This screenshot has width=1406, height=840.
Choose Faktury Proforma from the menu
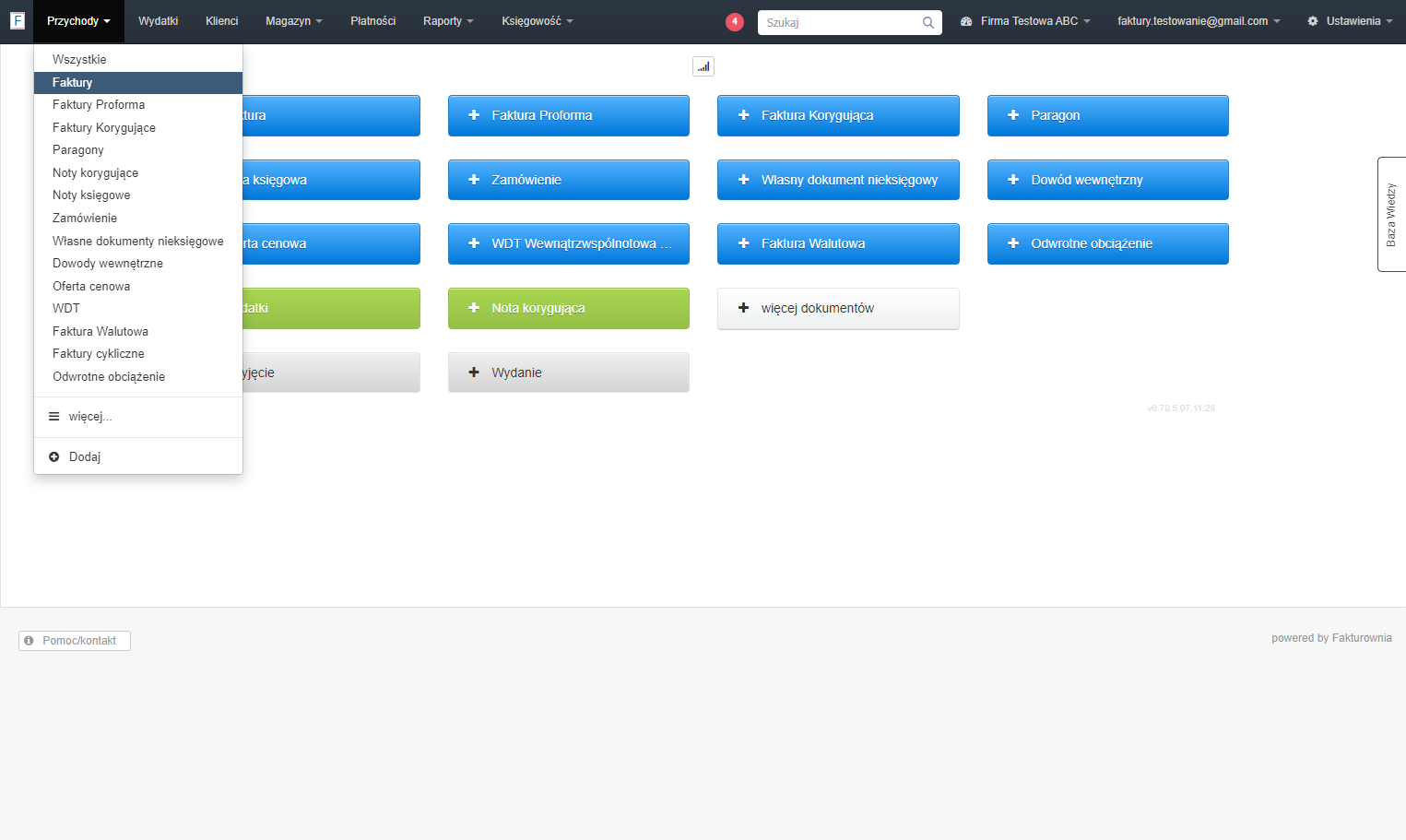(138, 105)
